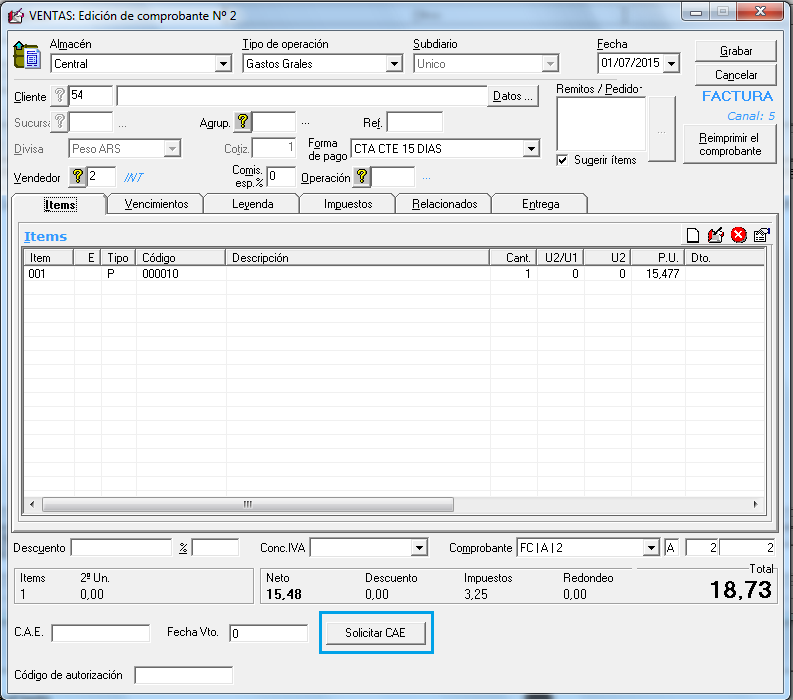Click the red delete item icon
Viewport: 793px width, 700px height.
pyautogui.click(x=738, y=236)
